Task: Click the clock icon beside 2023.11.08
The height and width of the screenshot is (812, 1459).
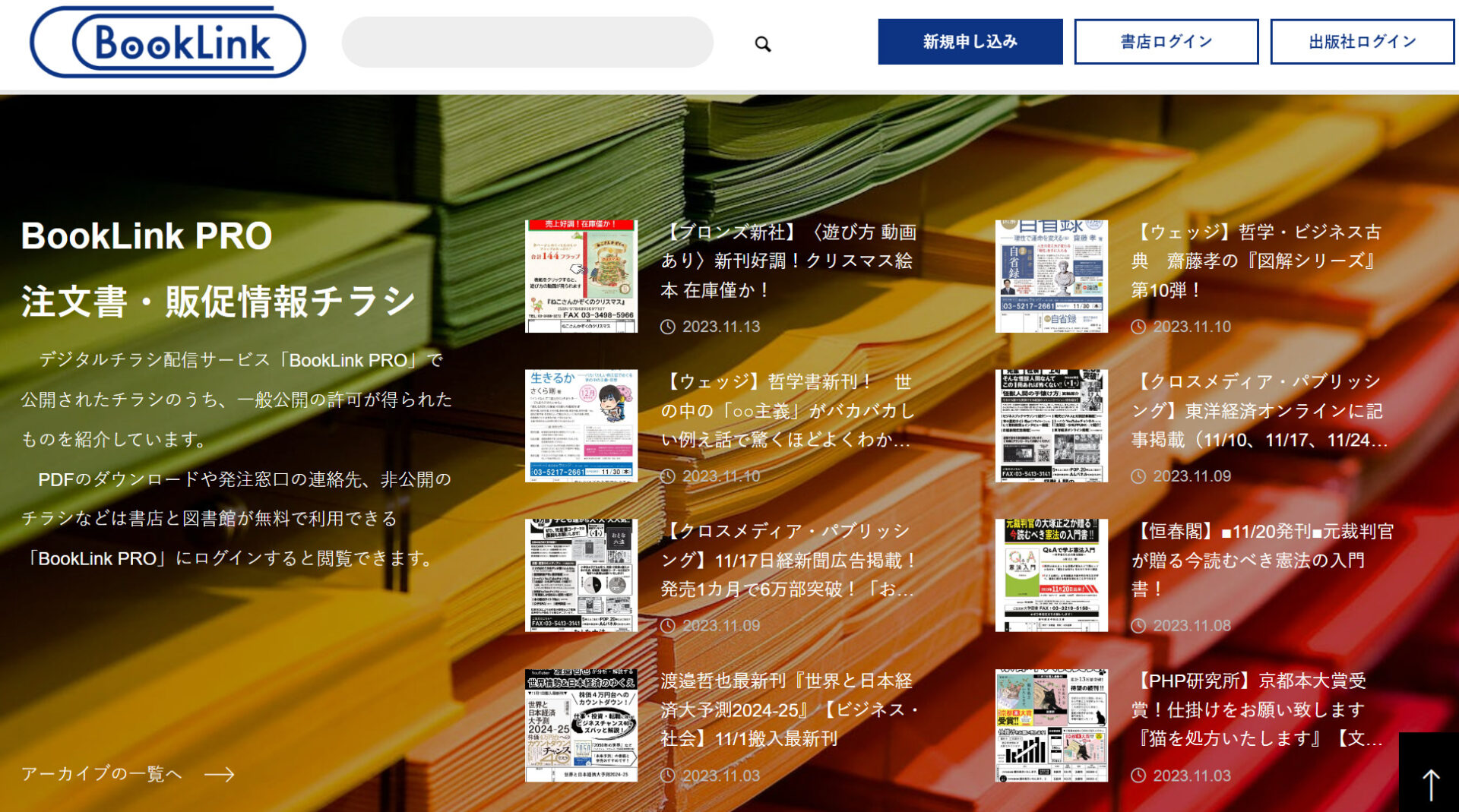Action: tap(1138, 626)
